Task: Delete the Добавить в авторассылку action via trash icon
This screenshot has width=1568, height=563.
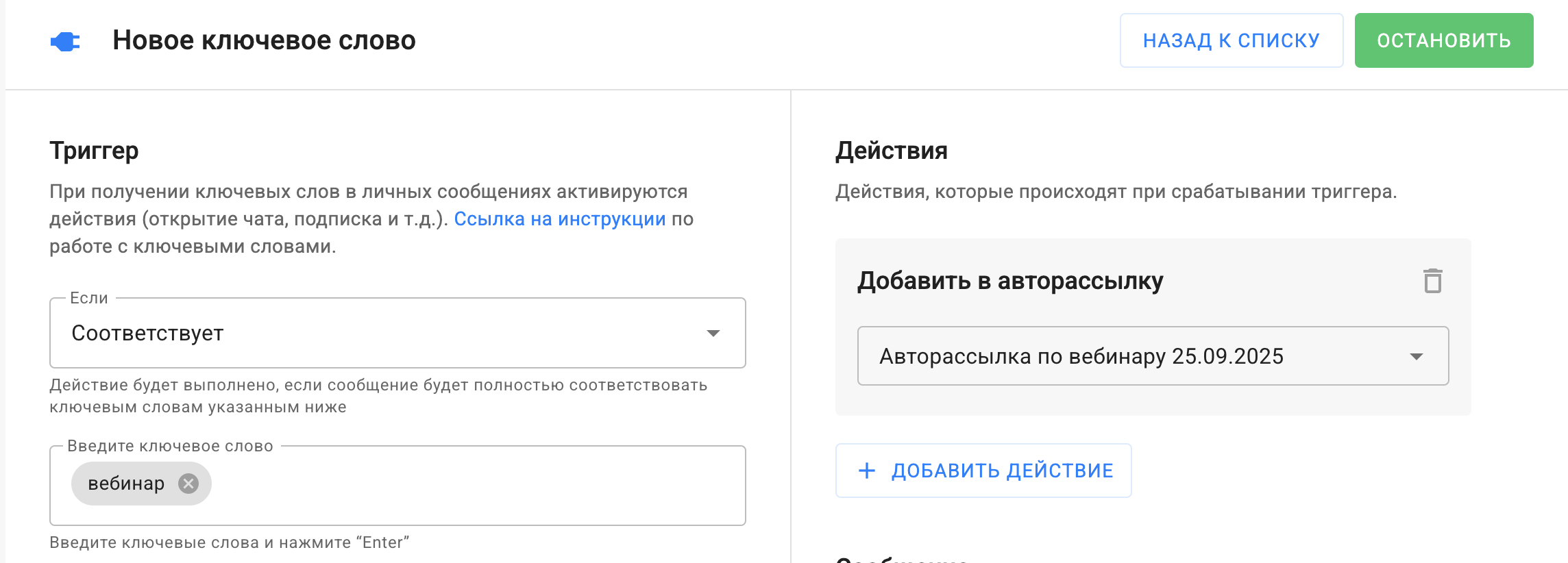Action: point(1432,281)
